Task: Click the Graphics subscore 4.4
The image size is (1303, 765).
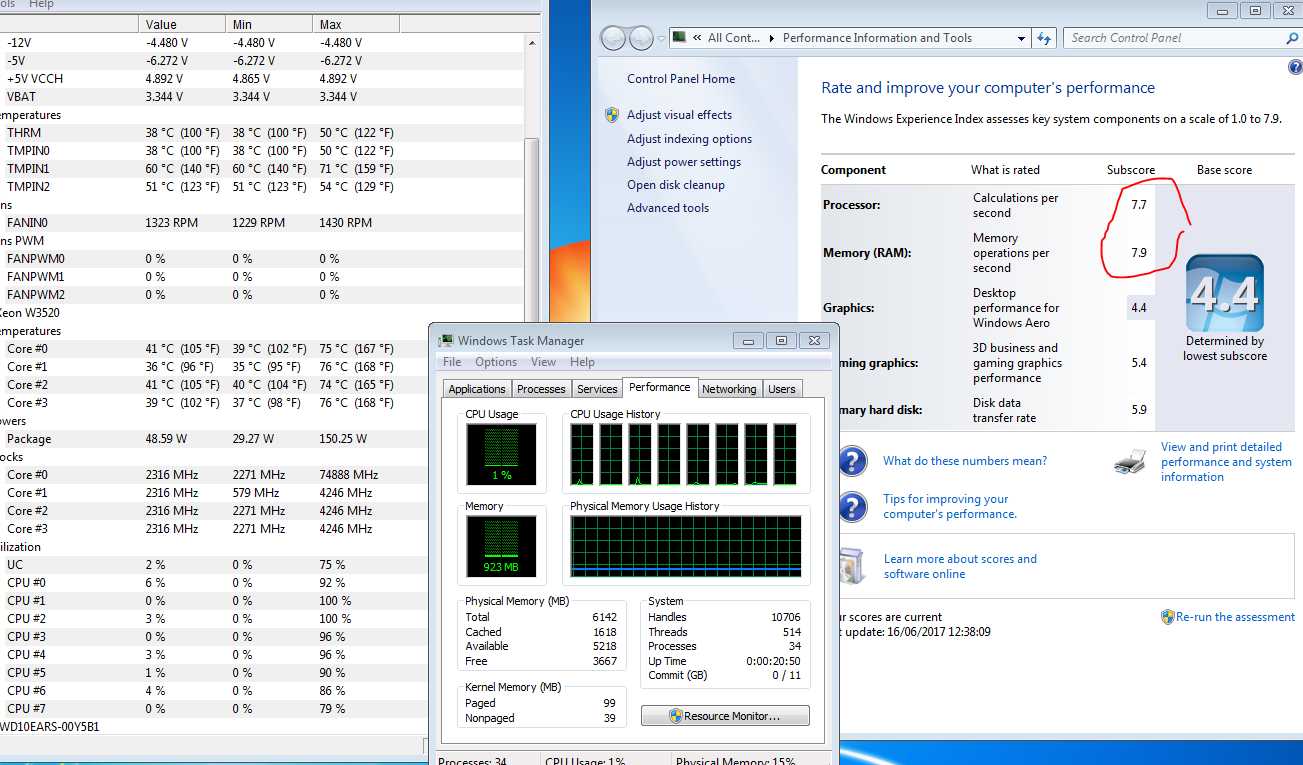Action: point(1138,308)
